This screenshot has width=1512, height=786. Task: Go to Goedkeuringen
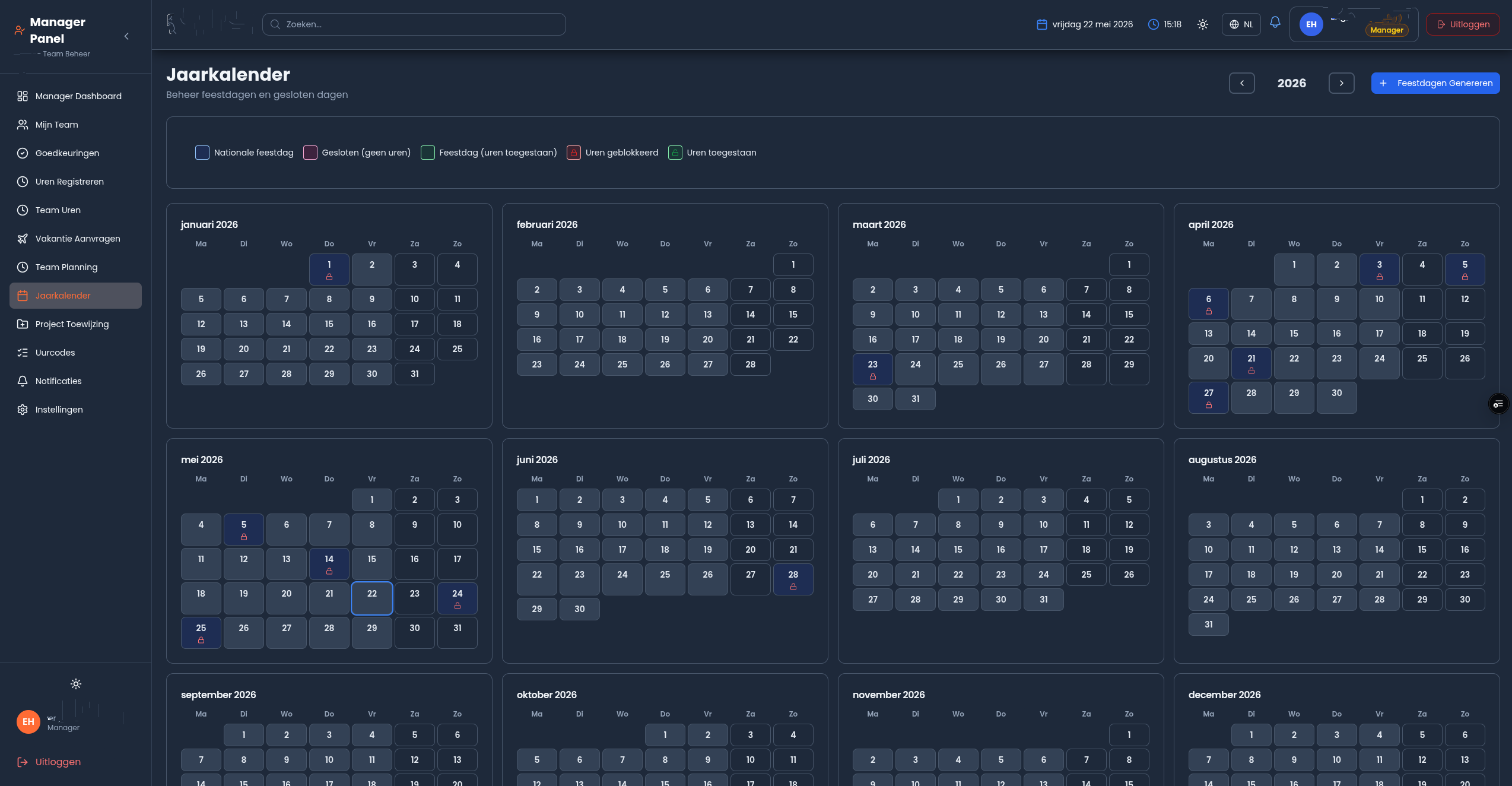click(x=75, y=153)
